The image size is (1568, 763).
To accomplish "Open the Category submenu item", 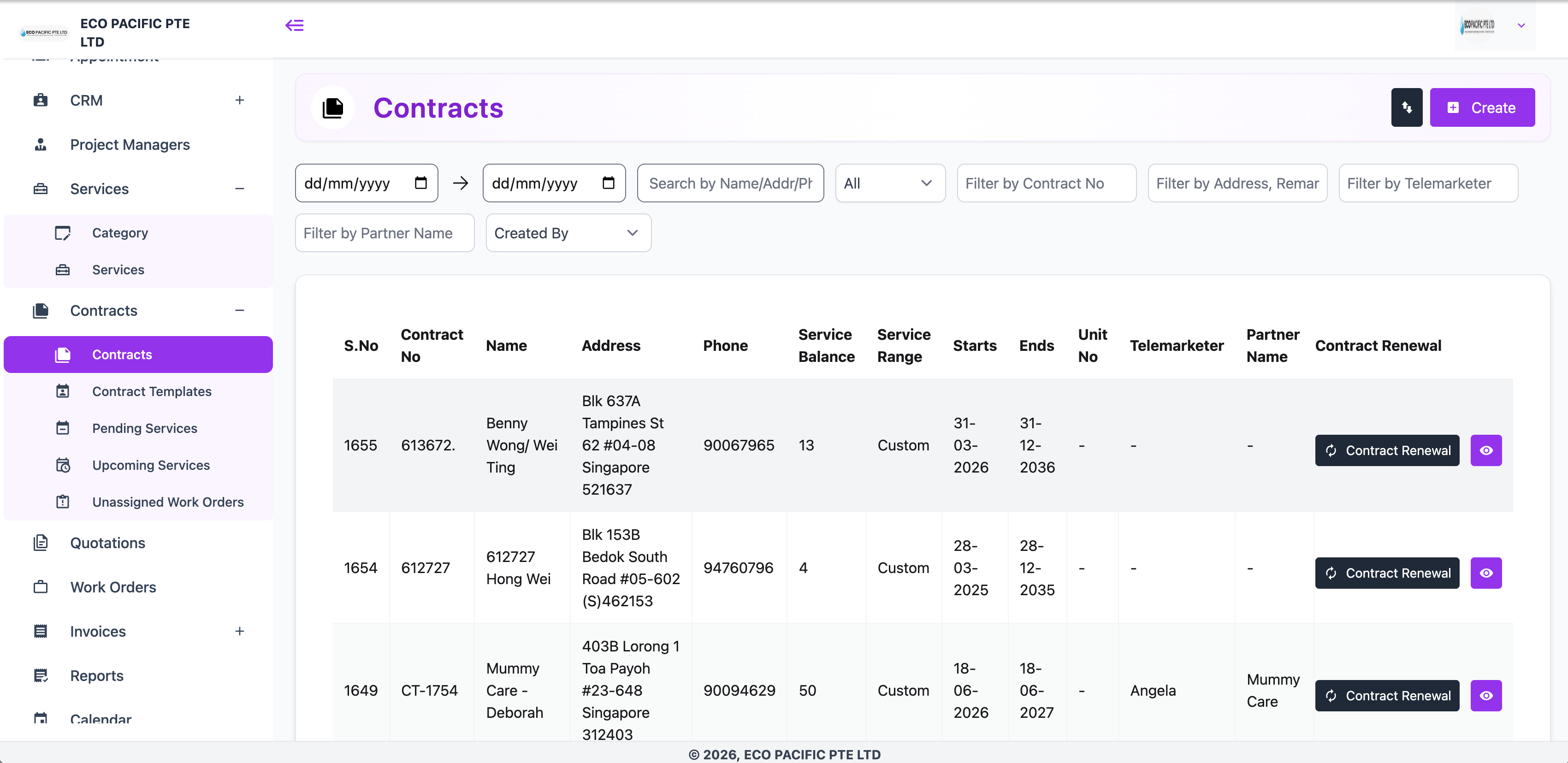I will tap(138, 232).
